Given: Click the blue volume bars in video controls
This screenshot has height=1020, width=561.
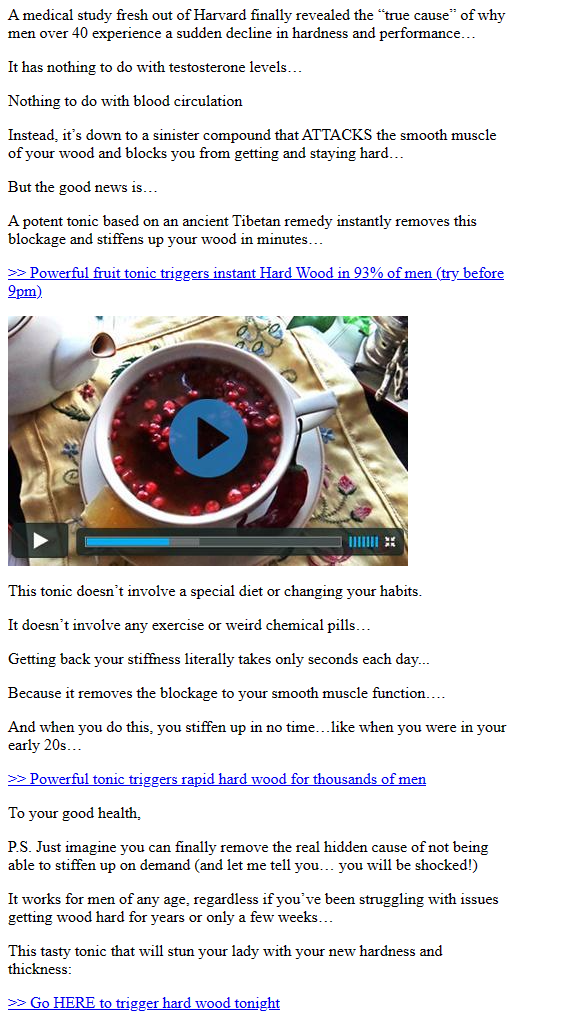Looking at the screenshot, I should [363, 541].
